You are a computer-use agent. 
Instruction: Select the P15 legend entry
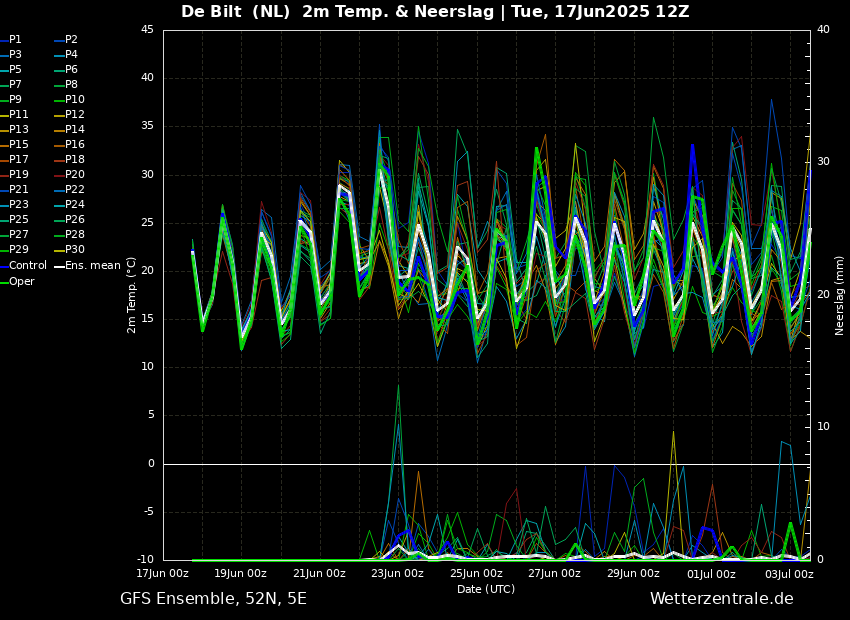coord(18,145)
